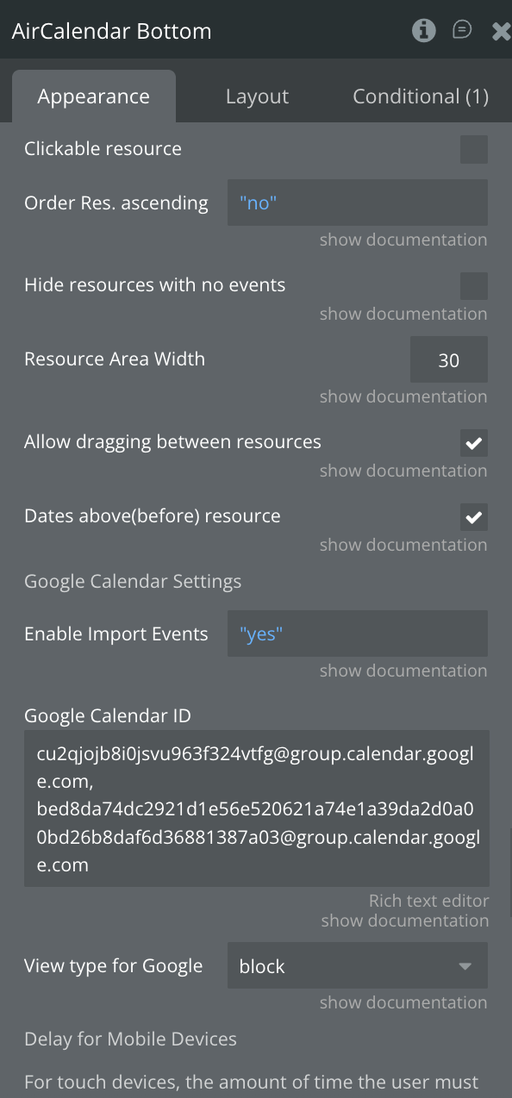Open View type for Google dropdown
This screenshot has height=1098, width=512.
(357, 966)
